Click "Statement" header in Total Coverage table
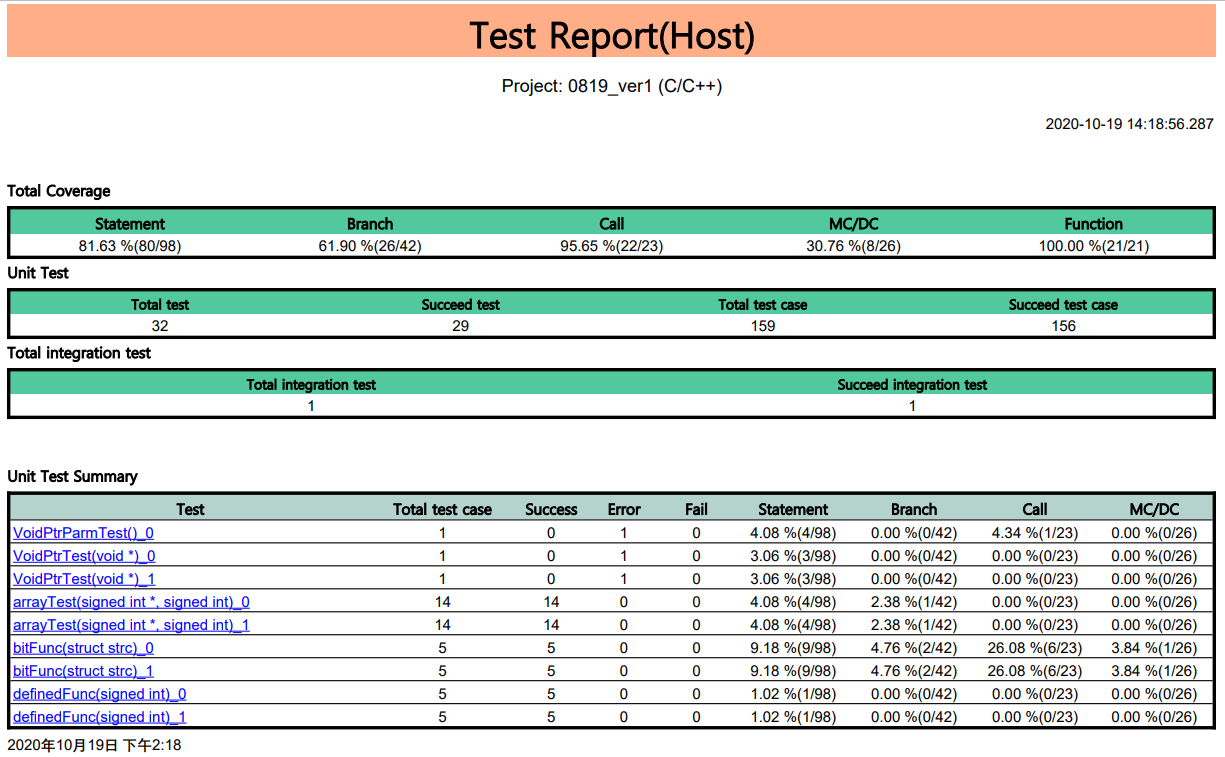Viewport: 1225px width, 757px height. tap(130, 224)
